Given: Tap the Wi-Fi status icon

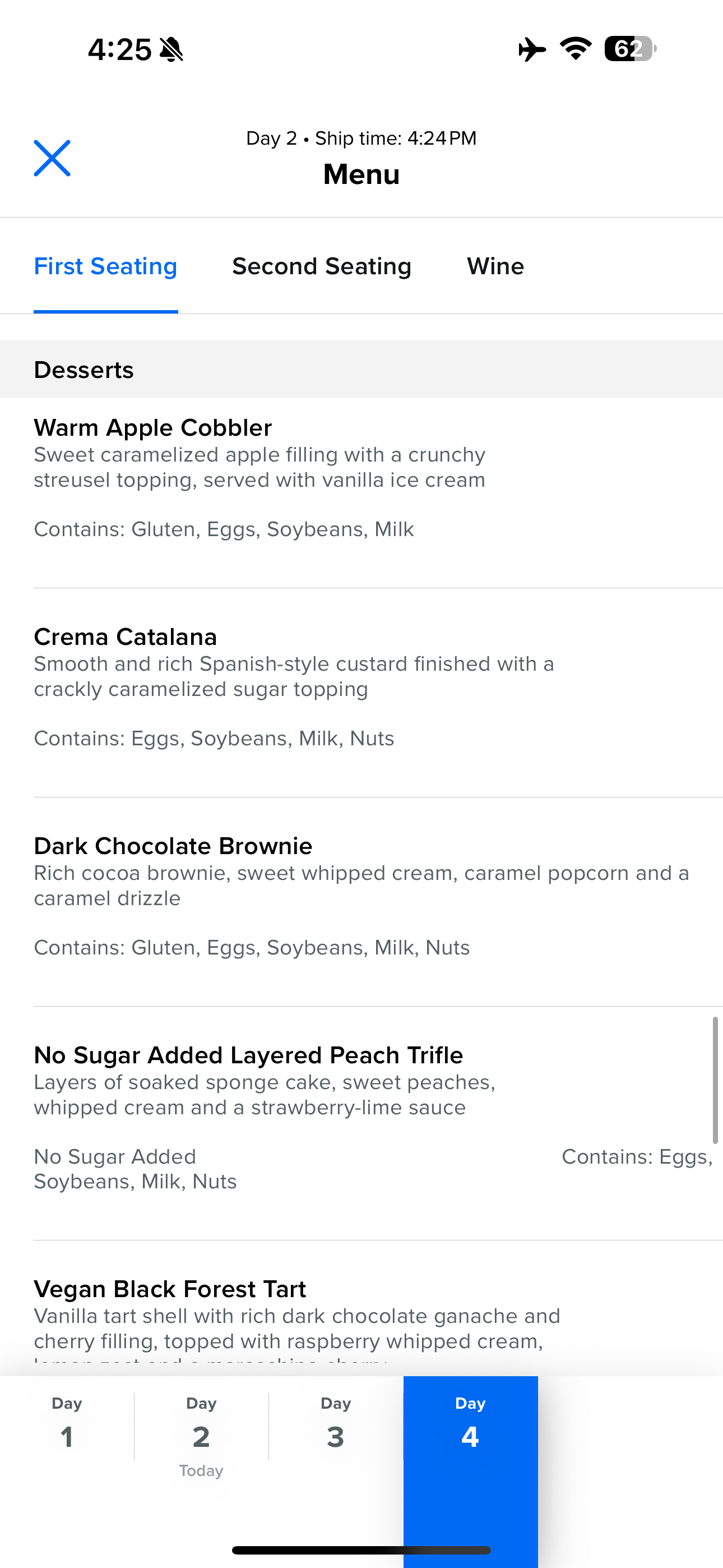Looking at the screenshot, I should (576, 49).
